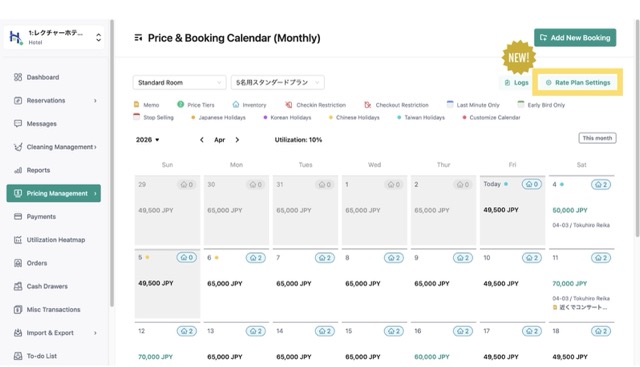This screenshot has width=640, height=367.
Task: Select Pricing Management in sidebar
Action: [53, 193]
